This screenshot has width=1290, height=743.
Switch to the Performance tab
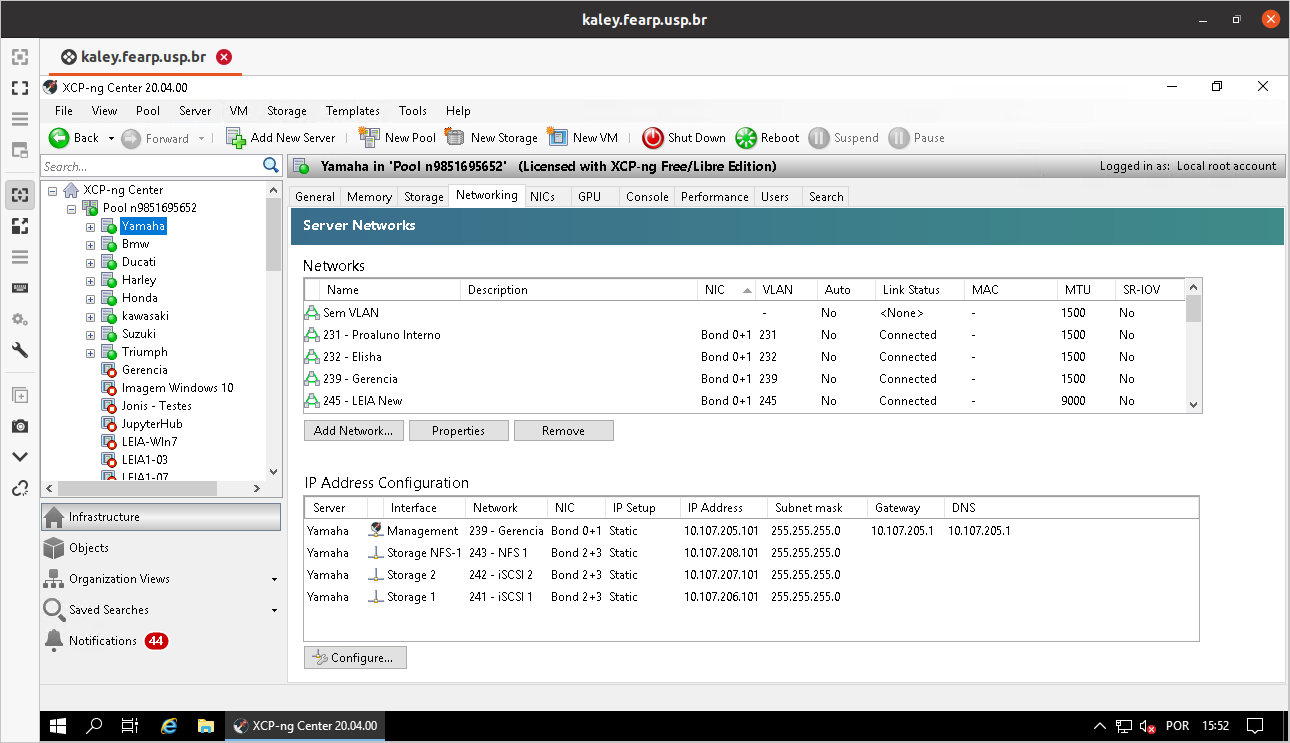click(715, 197)
